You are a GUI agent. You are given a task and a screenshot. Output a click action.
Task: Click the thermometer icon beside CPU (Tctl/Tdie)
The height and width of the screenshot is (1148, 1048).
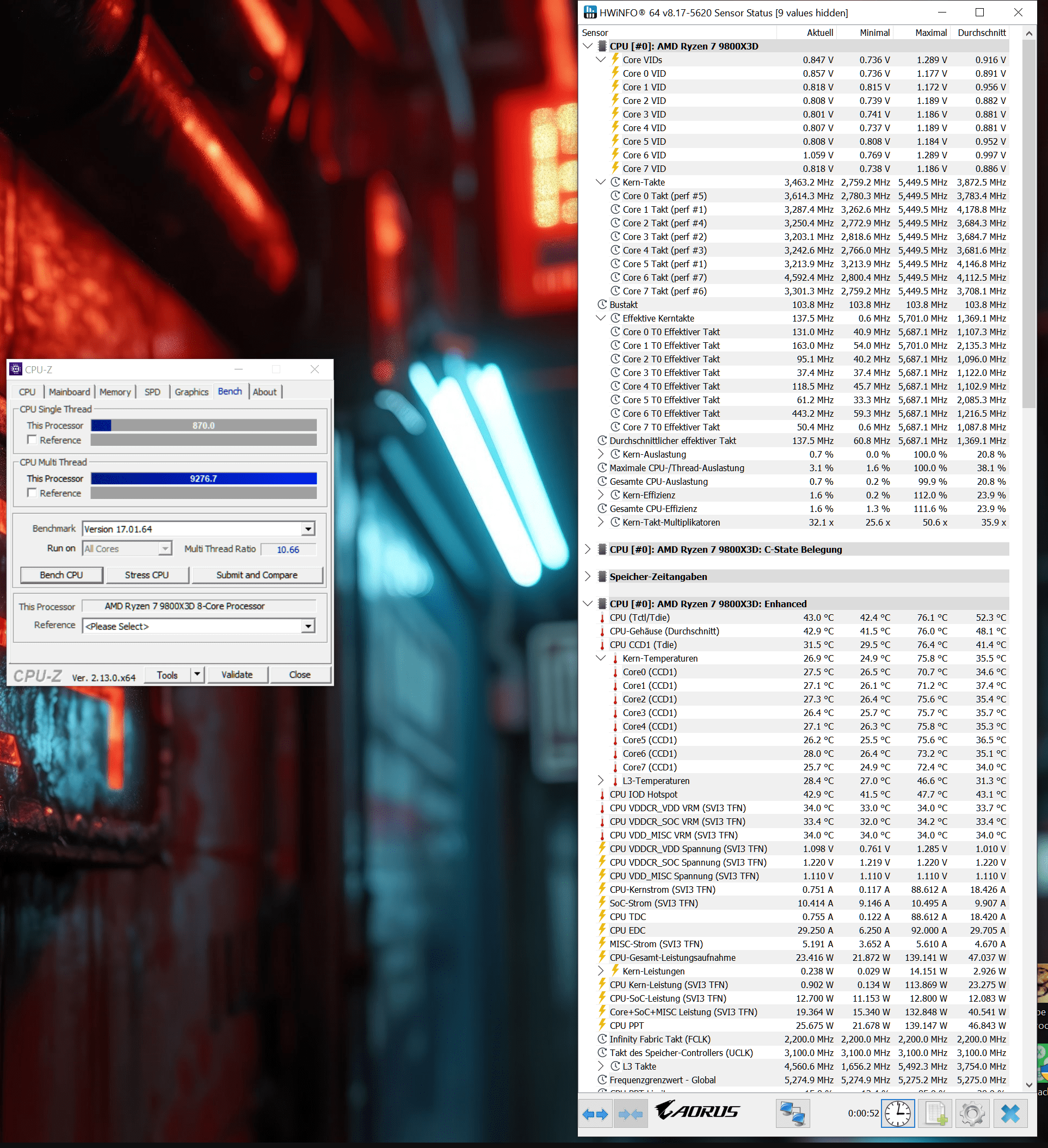(602, 618)
